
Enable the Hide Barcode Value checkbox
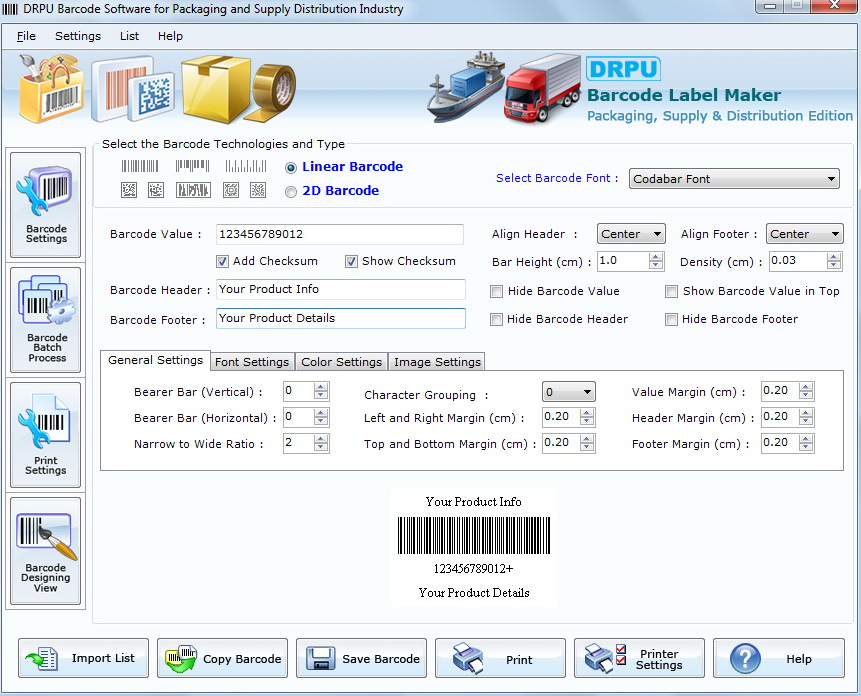tap(497, 292)
